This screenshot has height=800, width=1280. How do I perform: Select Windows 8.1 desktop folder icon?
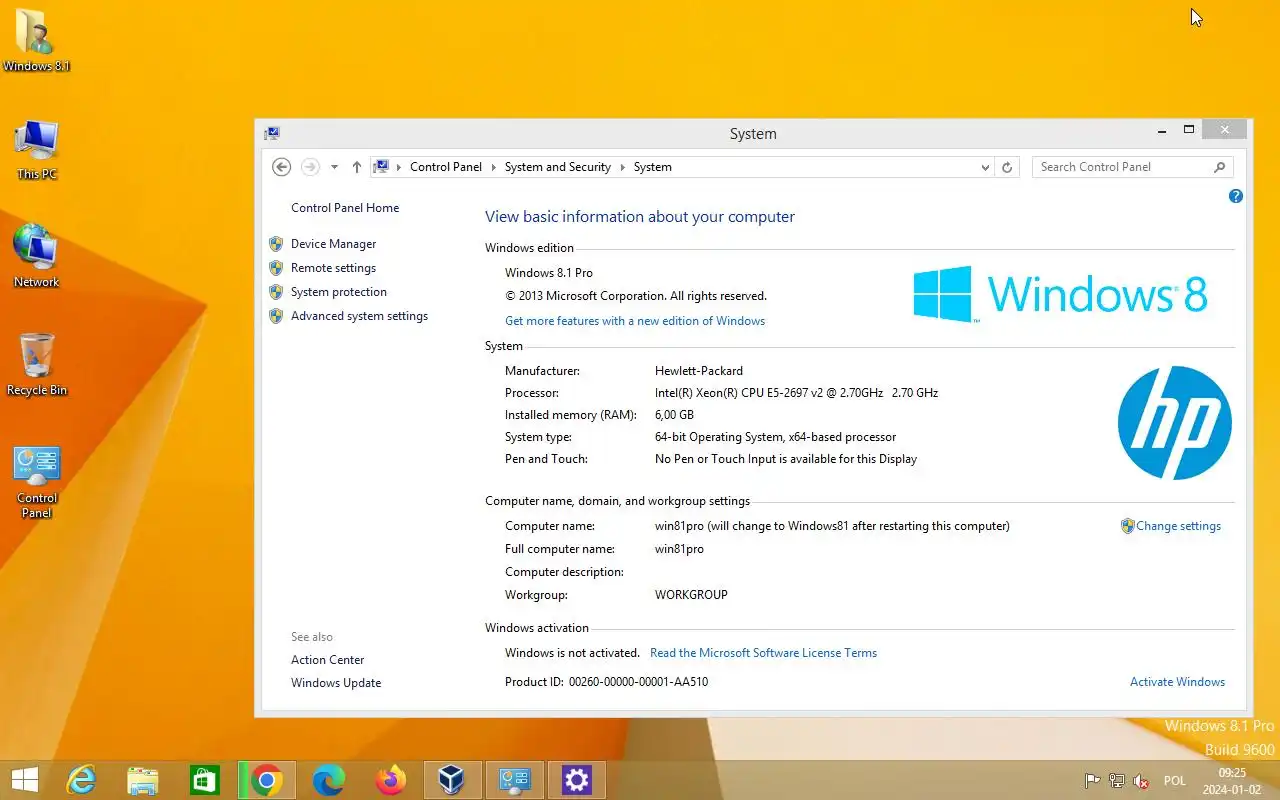(x=36, y=40)
